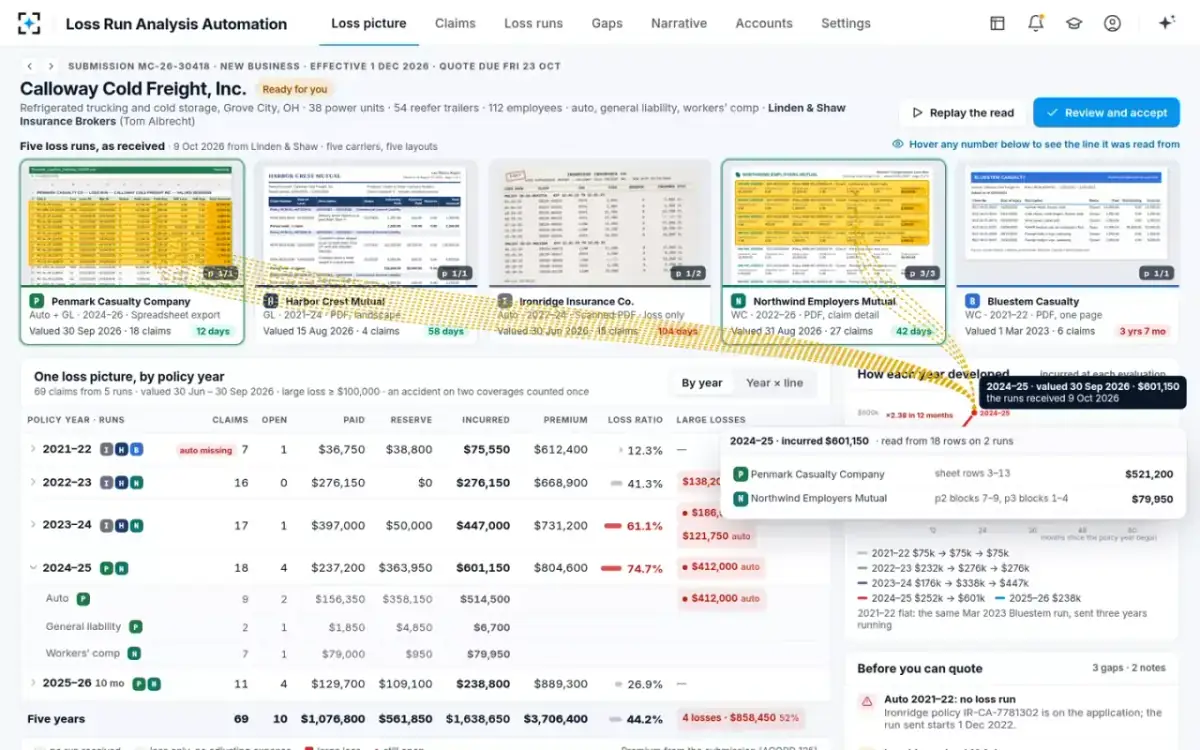Click warning icon for Auto 2021–22 gap

point(867,702)
